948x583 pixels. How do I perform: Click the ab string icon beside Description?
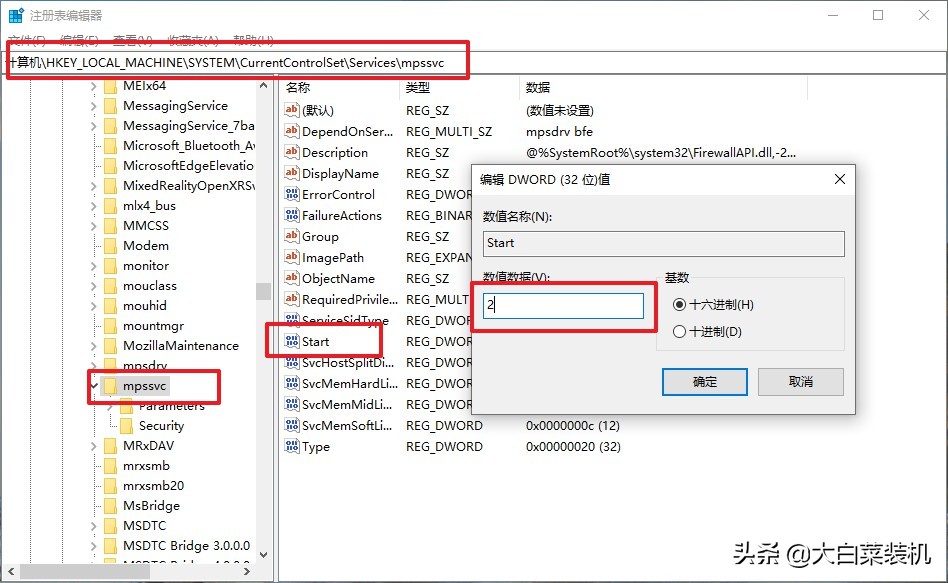tap(293, 152)
